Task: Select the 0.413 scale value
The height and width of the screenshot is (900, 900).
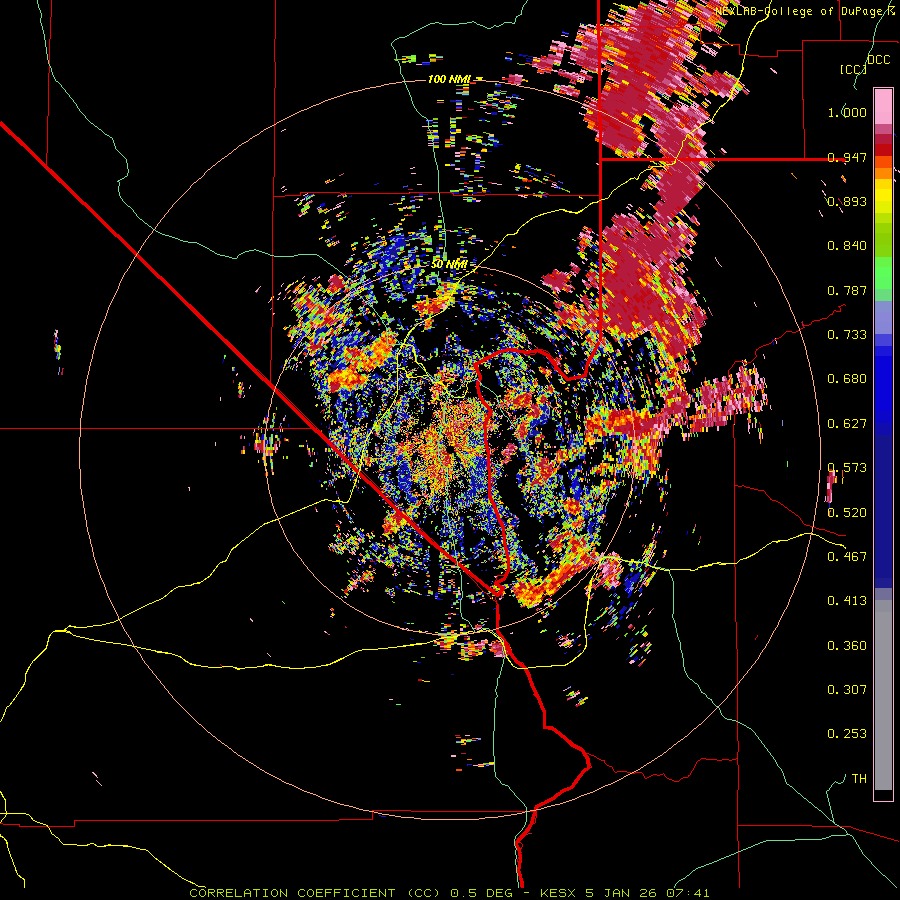Action: tap(847, 601)
